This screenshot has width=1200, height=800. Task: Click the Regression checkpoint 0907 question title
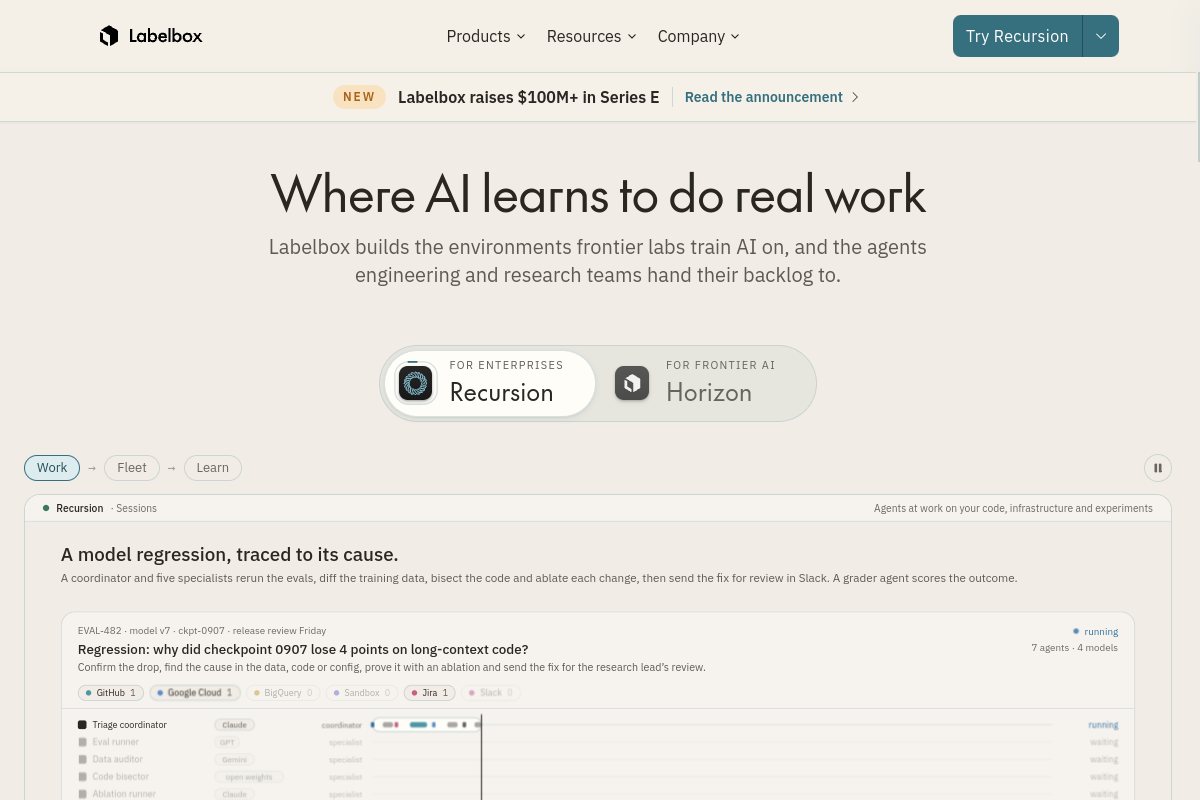tap(303, 649)
